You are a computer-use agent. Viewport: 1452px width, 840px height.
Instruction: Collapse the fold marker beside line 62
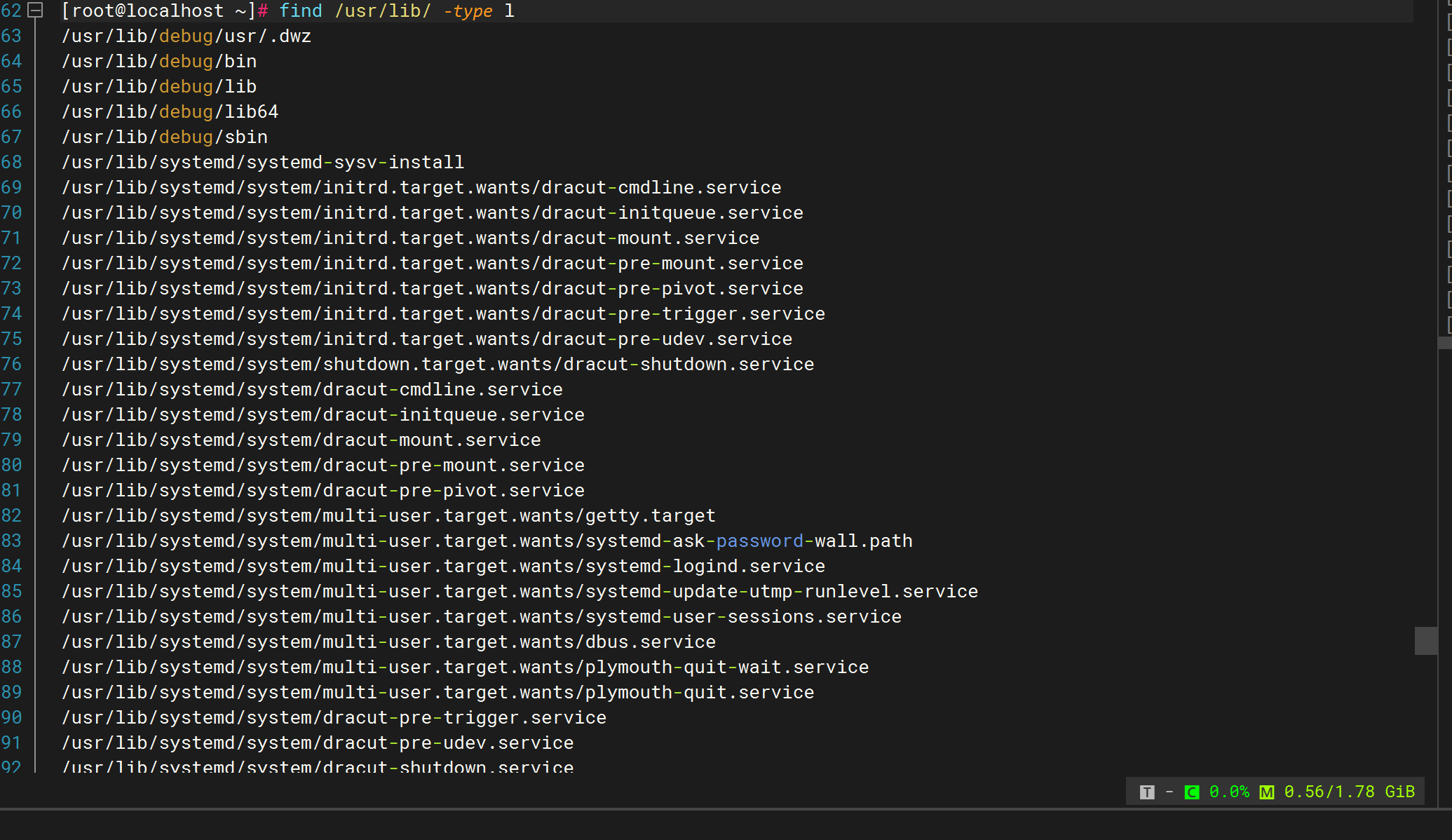click(x=35, y=11)
